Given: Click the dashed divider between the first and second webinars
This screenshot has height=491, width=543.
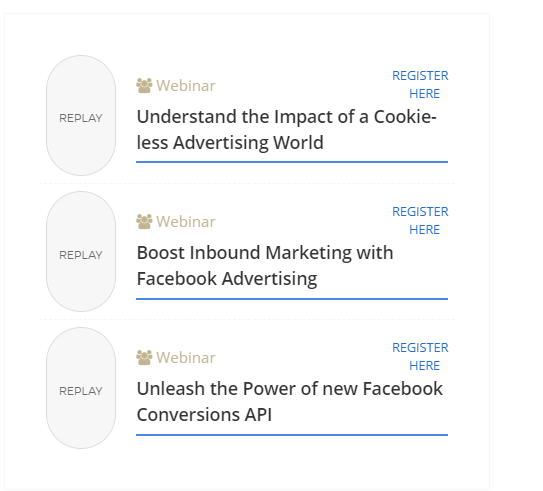Looking at the screenshot, I should coord(247,184).
